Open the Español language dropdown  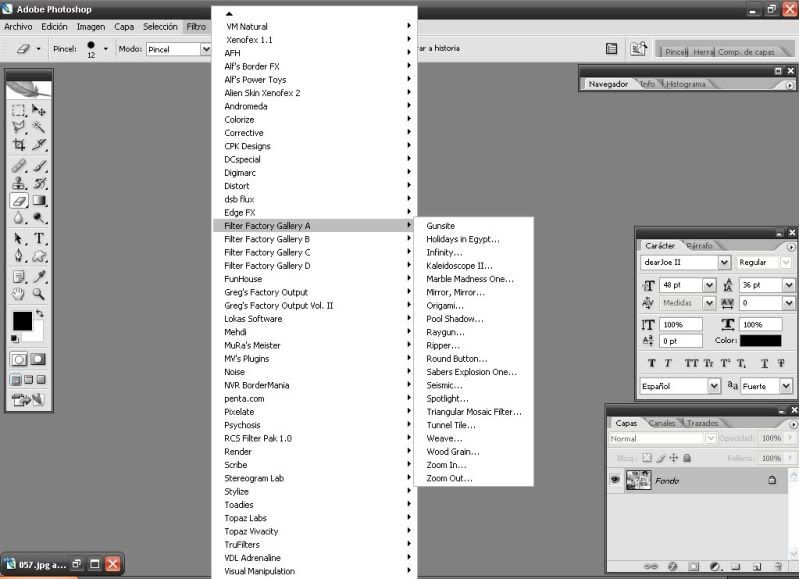point(714,386)
